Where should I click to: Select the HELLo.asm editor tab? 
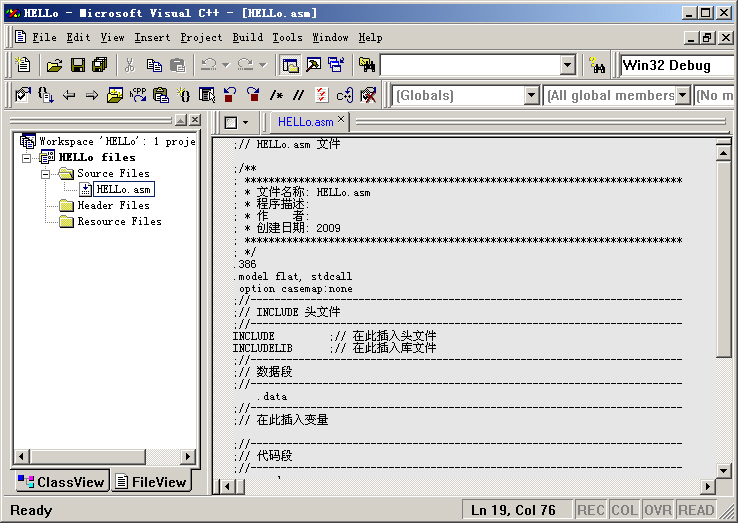click(305, 122)
